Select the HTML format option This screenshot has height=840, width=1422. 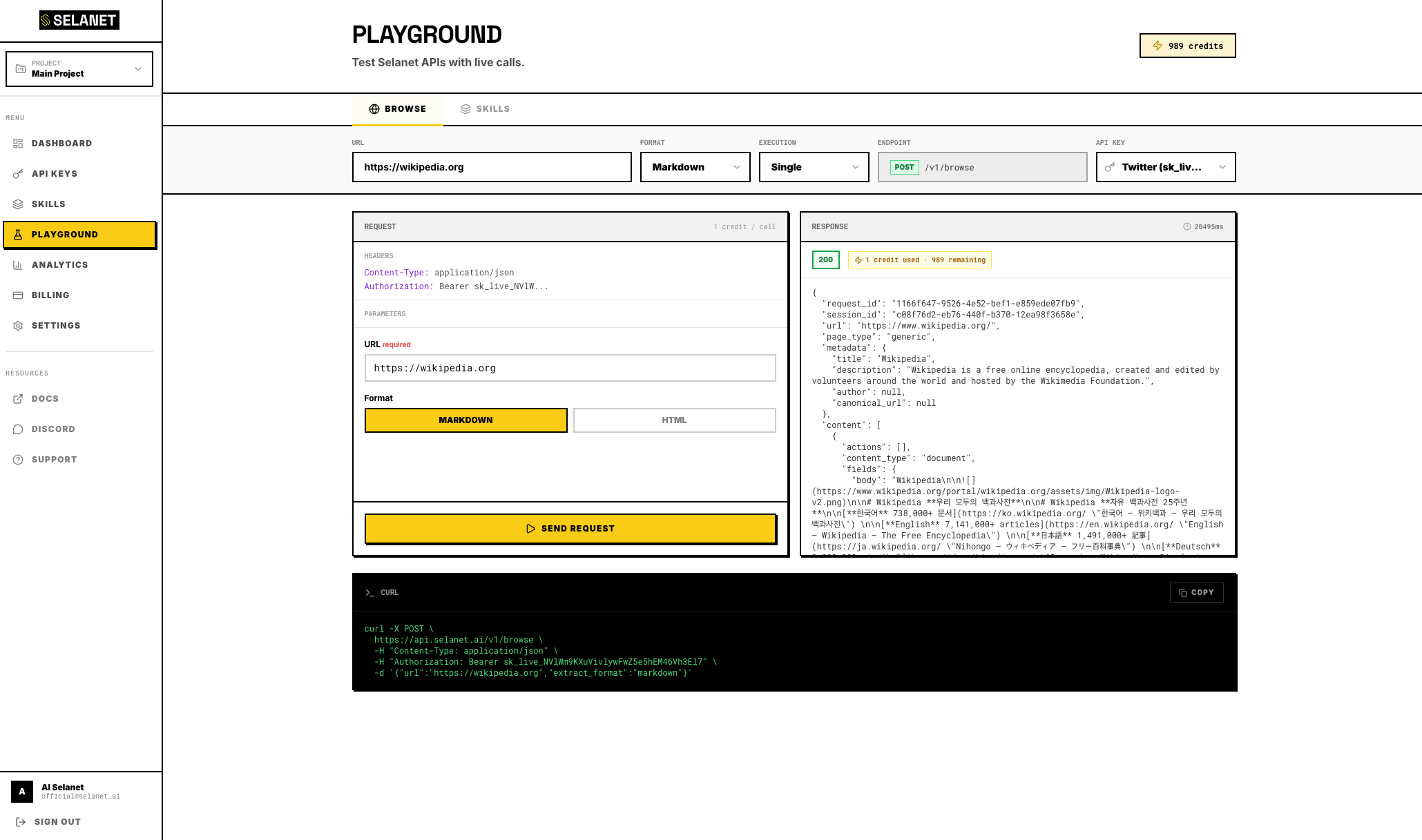tap(674, 420)
